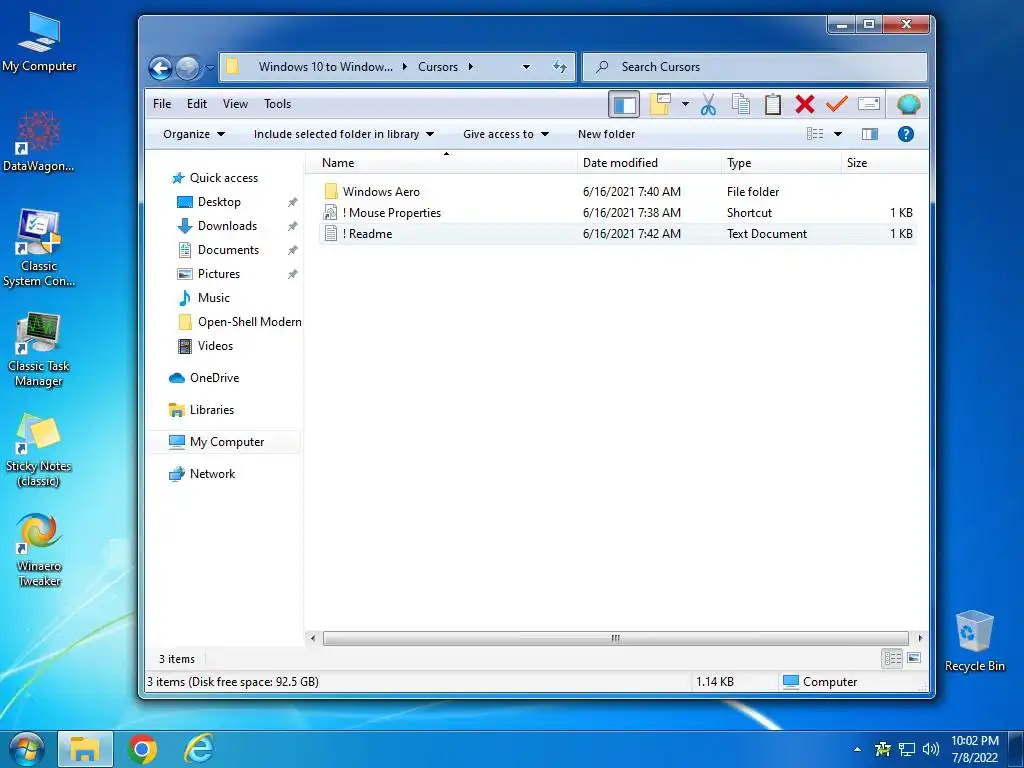Open Folder Options from the Classic Explorer toolbar

coord(660,104)
